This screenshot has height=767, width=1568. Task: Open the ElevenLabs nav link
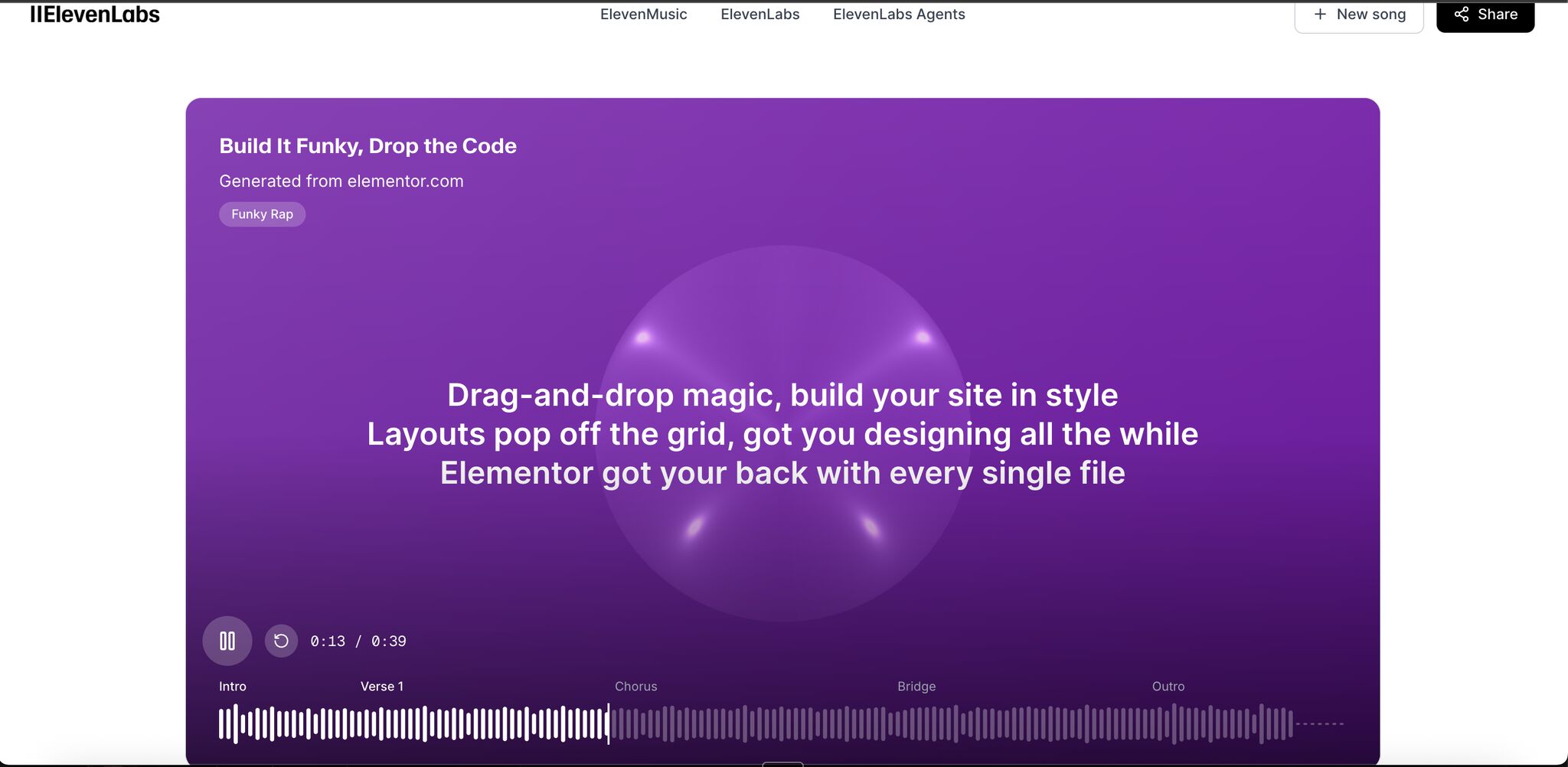(x=760, y=15)
